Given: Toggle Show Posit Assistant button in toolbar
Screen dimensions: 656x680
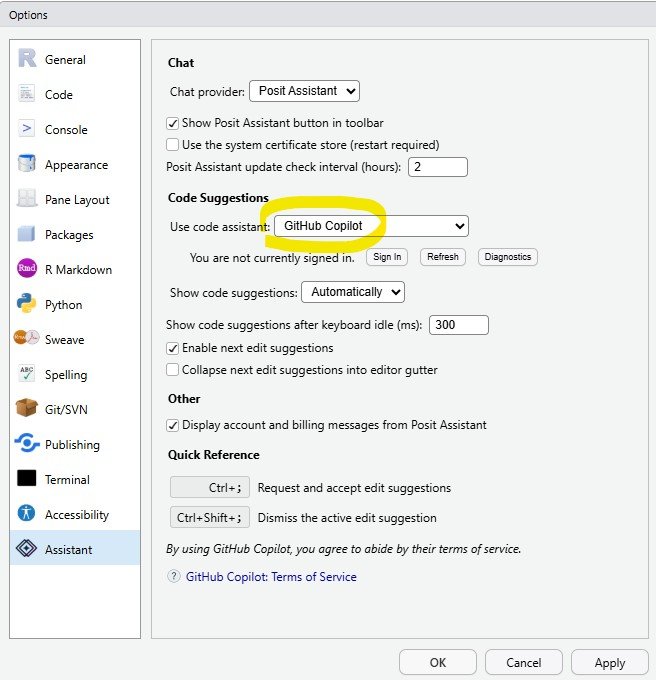Looking at the screenshot, I should pos(173,123).
